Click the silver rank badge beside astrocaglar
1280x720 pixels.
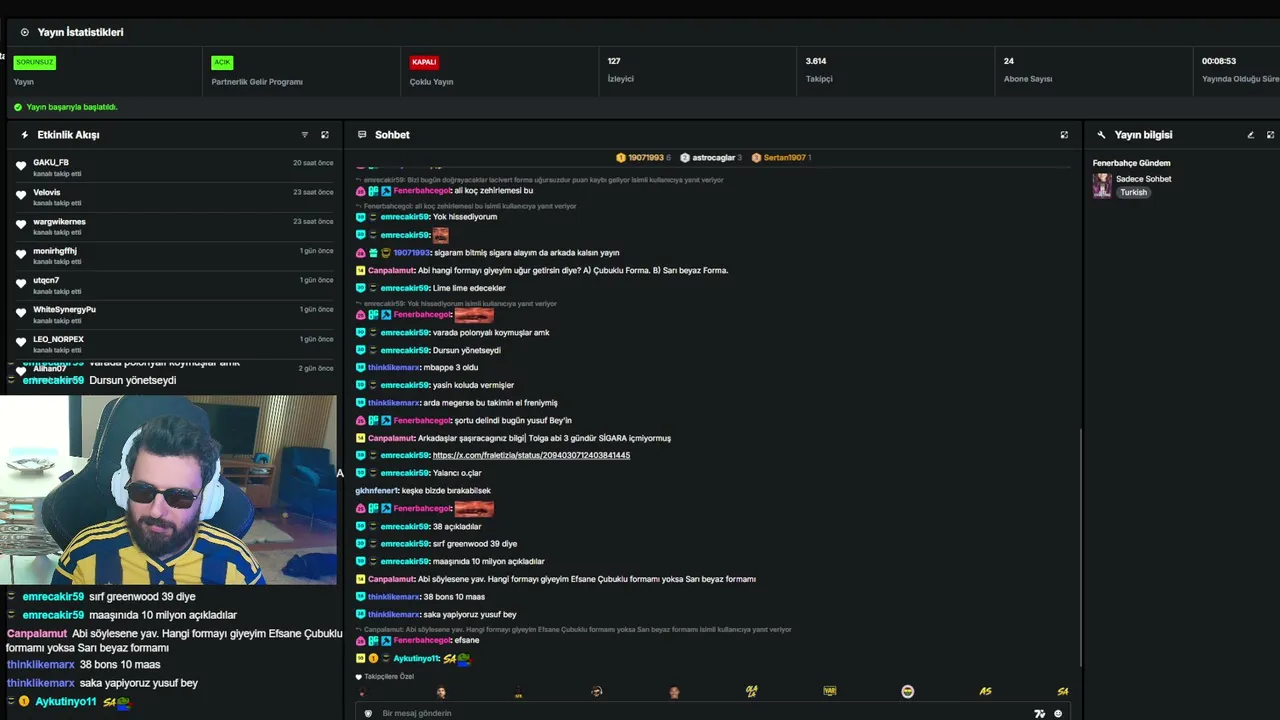685,158
